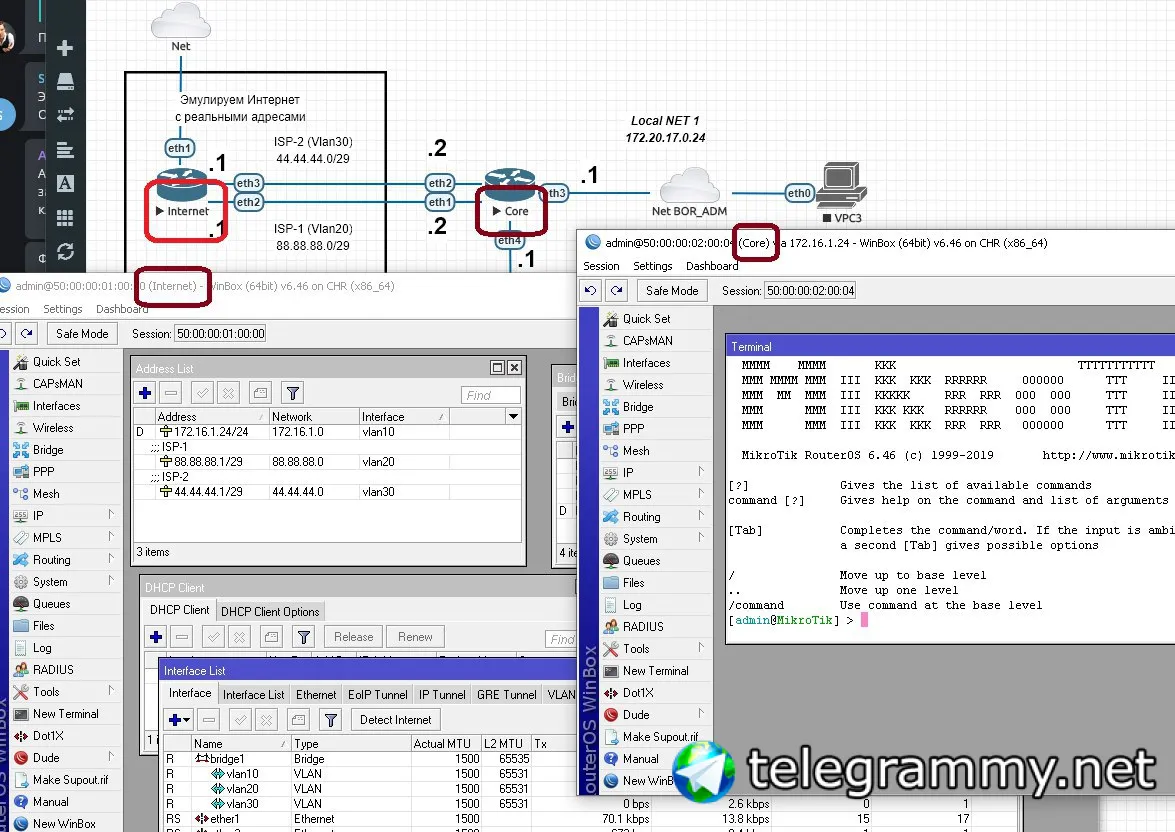Click text label 'A' tool in left sidebar
1175x832 pixels.
[65, 184]
